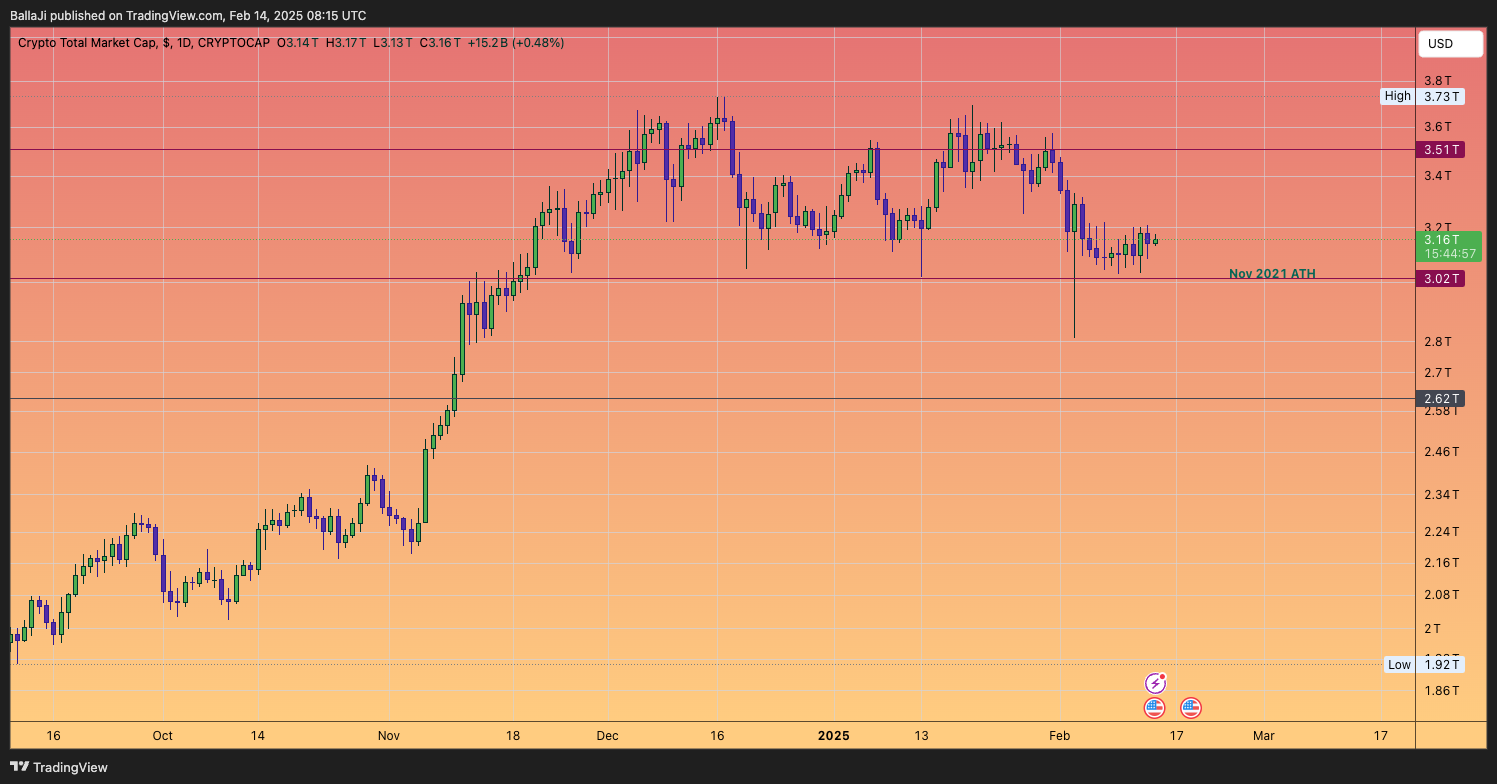The width and height of the screenshot is (1497, 784).
Task: Click the 2T price axis tick
Action: (x=1432, y=628)
